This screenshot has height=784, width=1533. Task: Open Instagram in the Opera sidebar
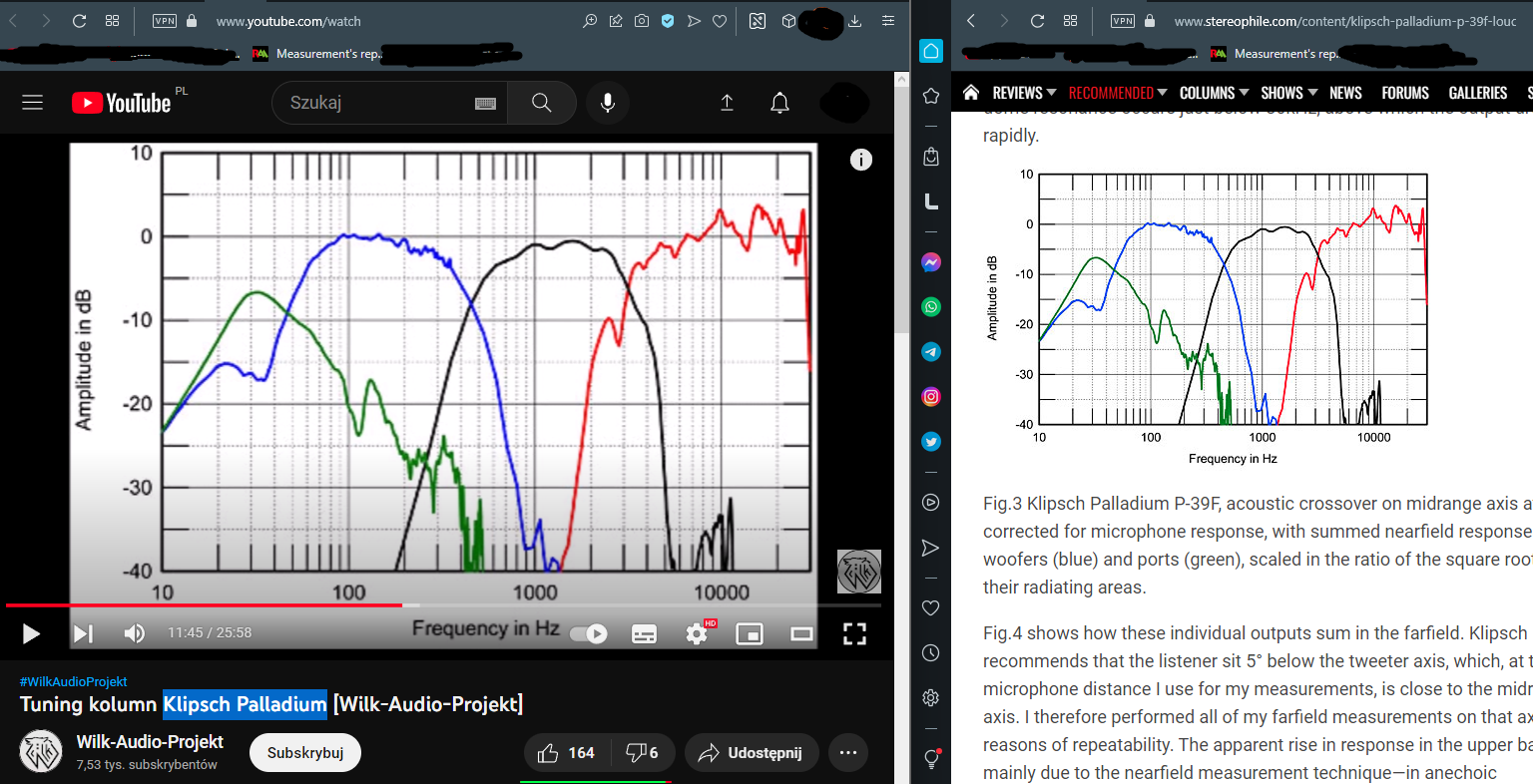point(931,397)
